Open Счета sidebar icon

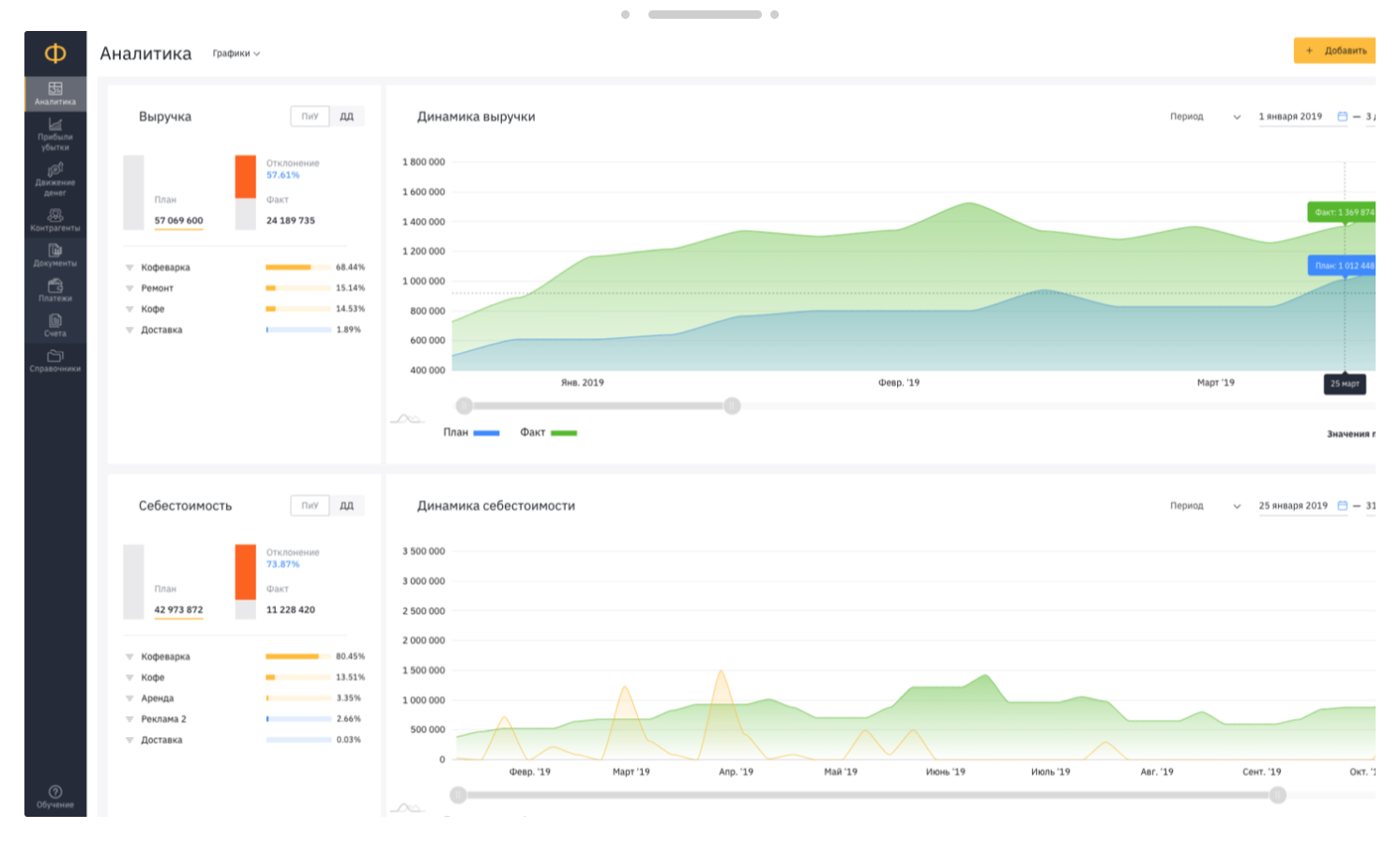coord(55,326)
